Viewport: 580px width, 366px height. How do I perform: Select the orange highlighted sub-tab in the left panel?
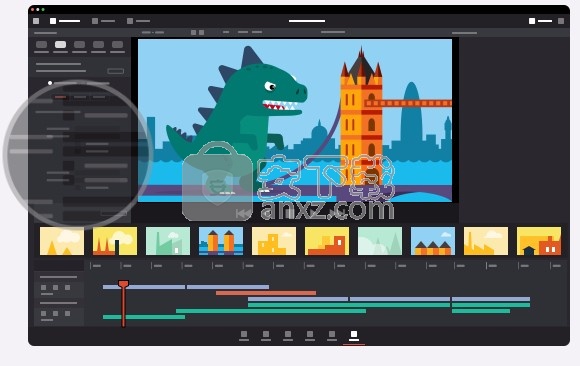60,97
